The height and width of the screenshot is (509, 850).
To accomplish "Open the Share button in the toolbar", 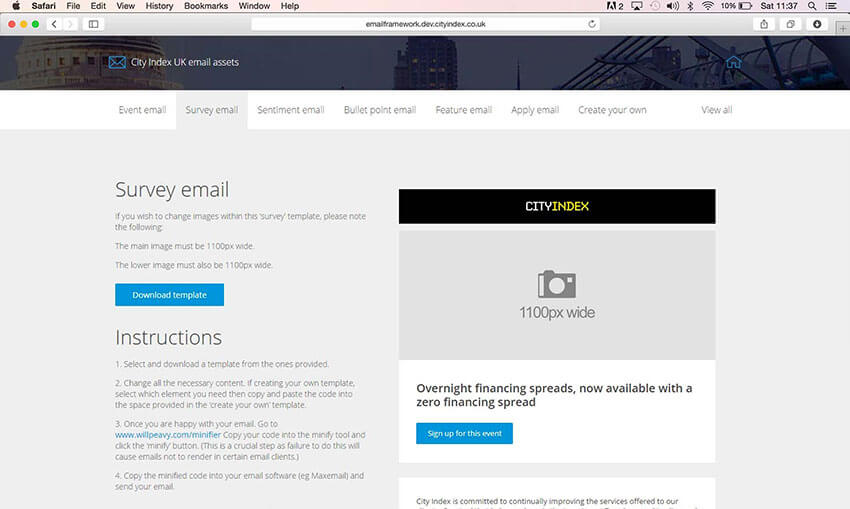I will point(765,23).
